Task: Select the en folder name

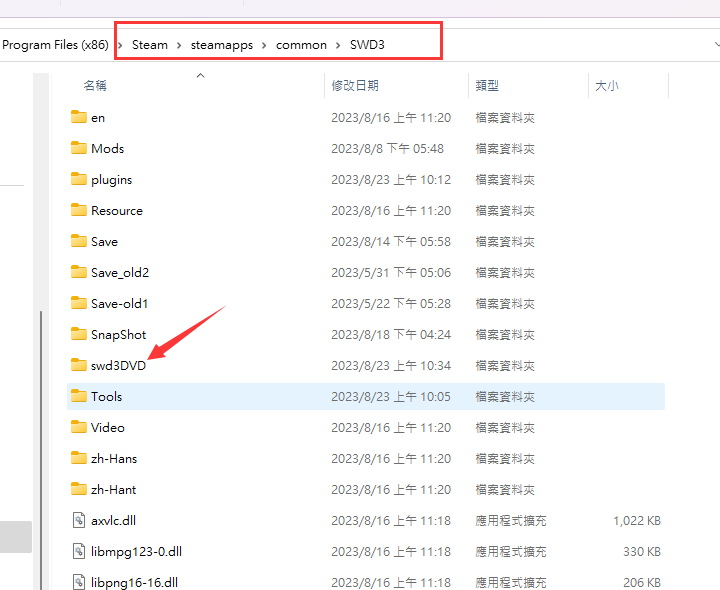Action: pyautogui.click(x=98, y=118)
